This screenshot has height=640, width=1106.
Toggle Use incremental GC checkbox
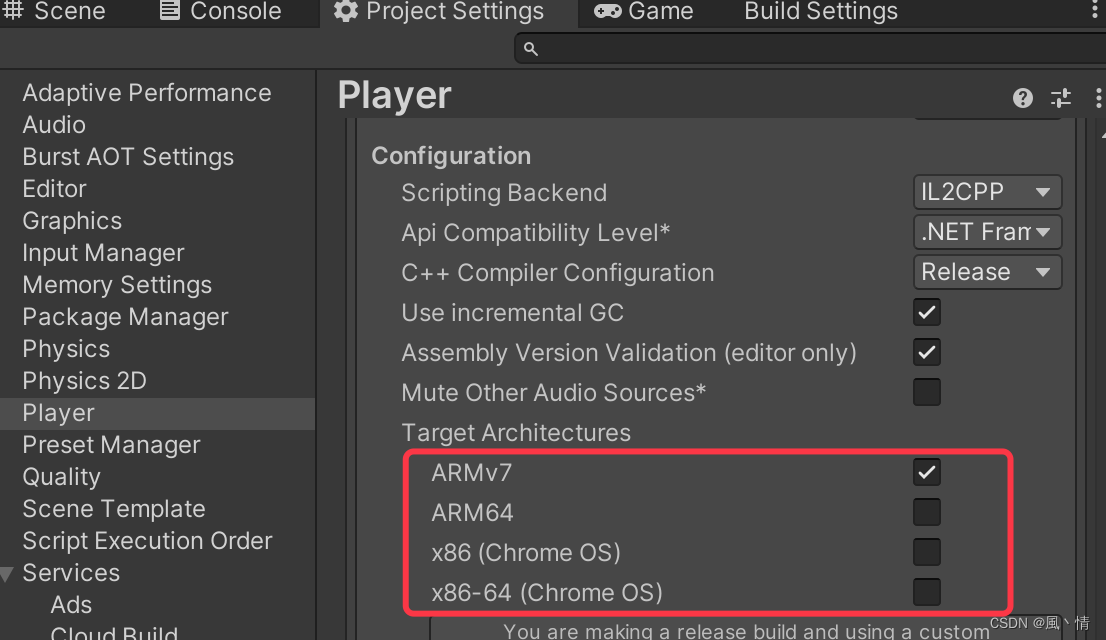tap(927, 312)
